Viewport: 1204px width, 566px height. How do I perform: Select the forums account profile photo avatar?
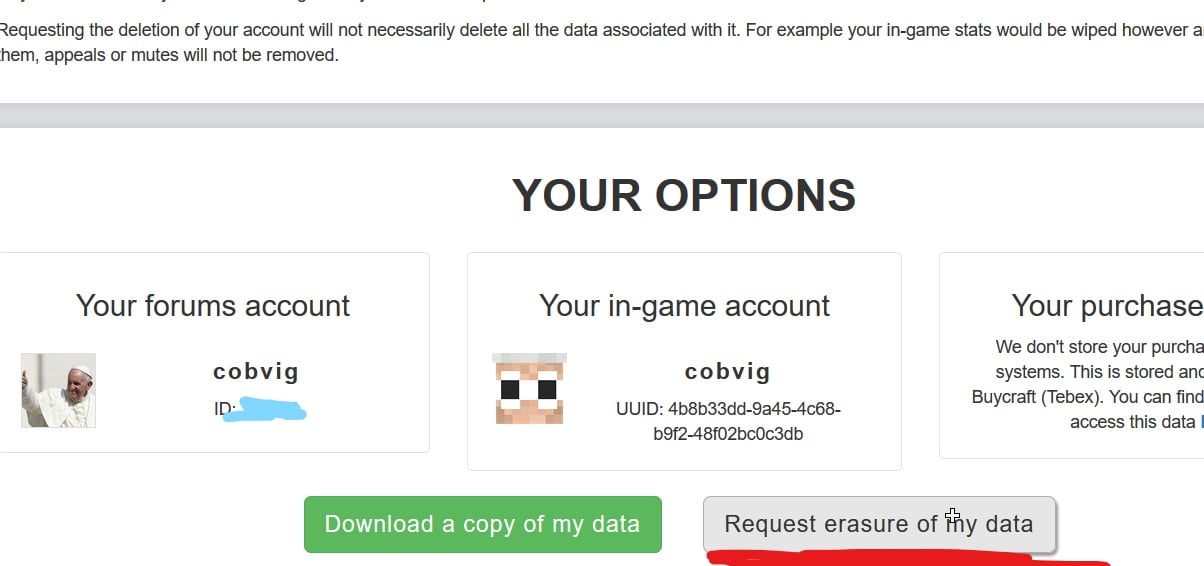[59, 390]
